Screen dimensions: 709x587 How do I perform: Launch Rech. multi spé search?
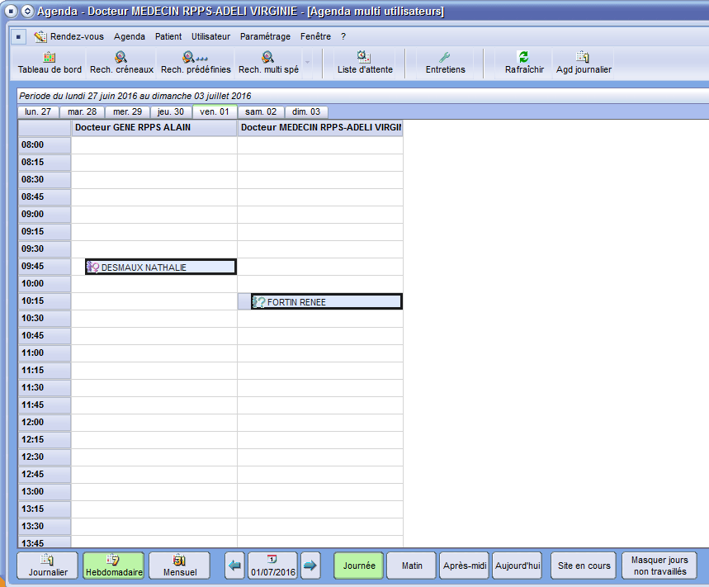(268, 63)
